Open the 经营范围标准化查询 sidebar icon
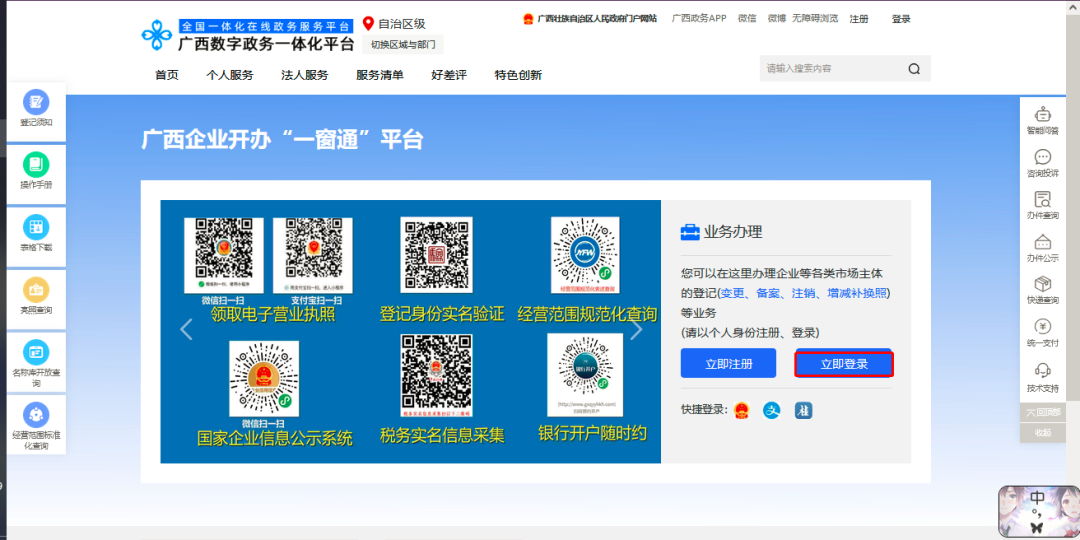 pyautogui.click(x=36, y=415)
